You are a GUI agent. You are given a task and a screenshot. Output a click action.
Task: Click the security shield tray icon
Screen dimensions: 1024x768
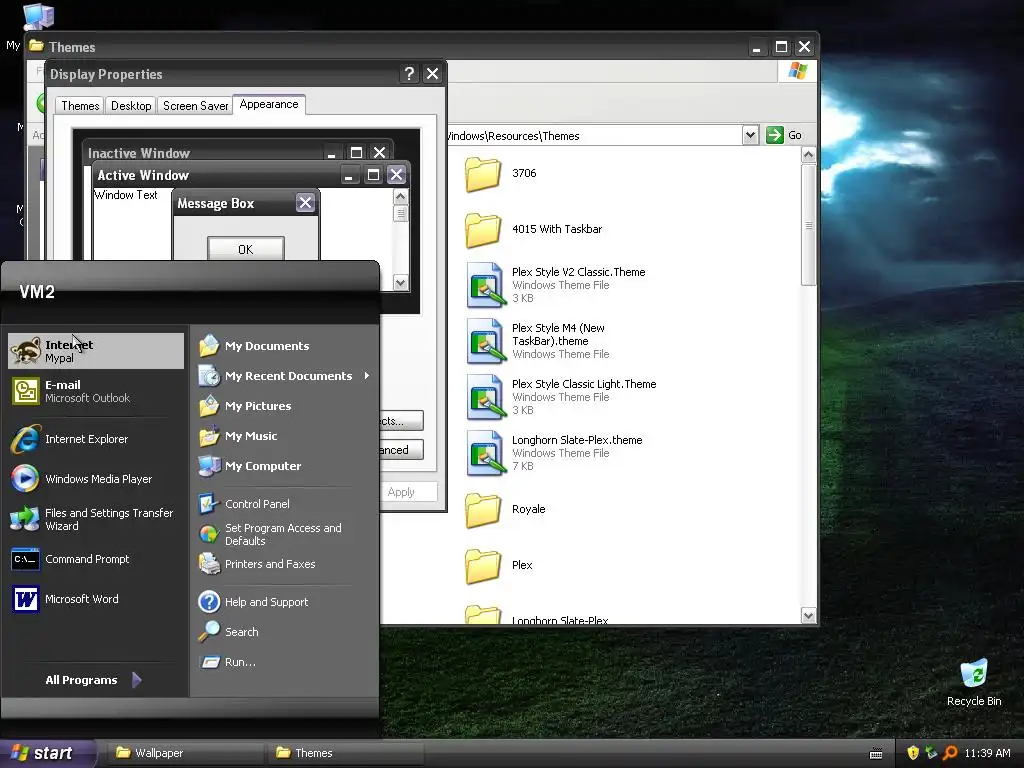pyautogui.click(x=913, y=753)
